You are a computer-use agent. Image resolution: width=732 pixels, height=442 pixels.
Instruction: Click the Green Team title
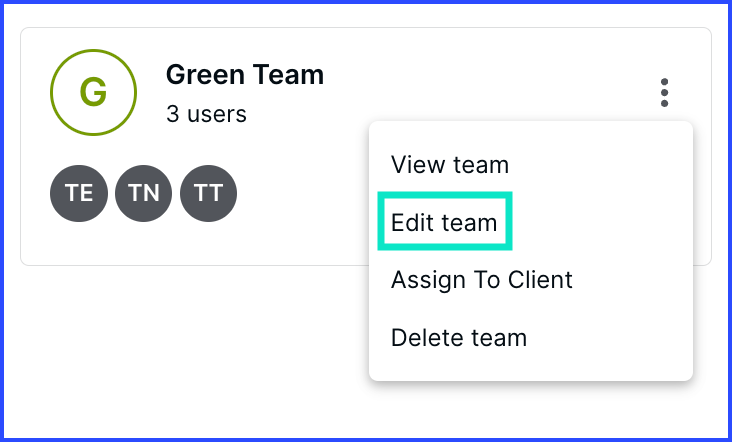click(x=245, y=75)
